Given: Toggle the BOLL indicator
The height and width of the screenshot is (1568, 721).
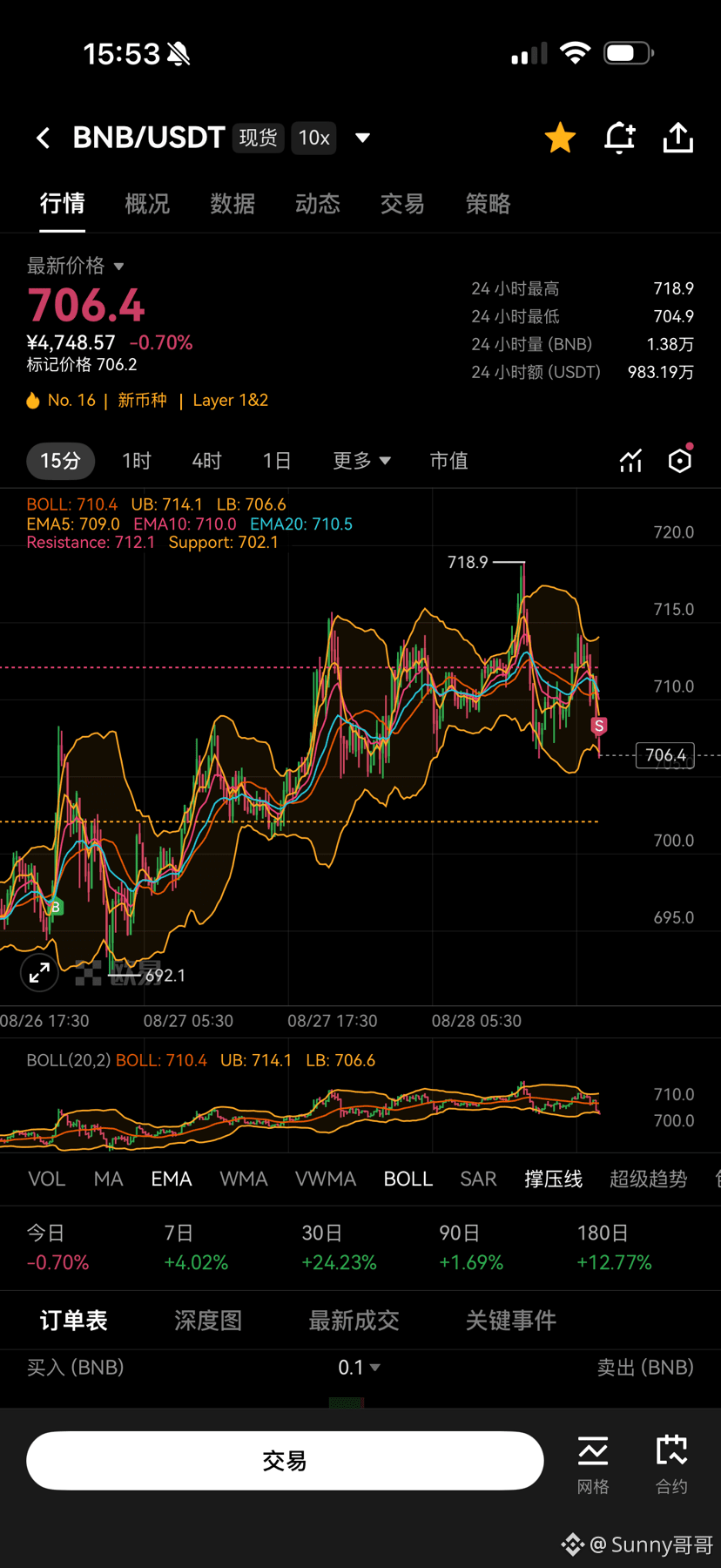Looking at the screenshot, I should 408,1179.
